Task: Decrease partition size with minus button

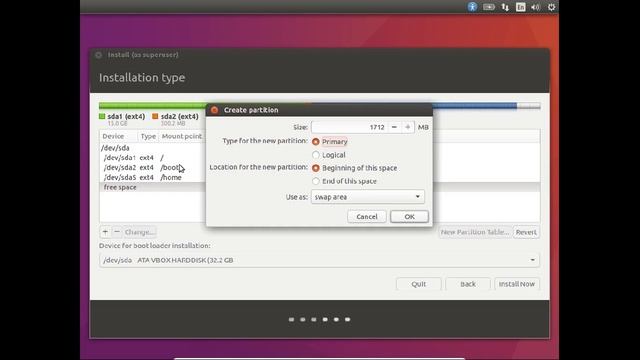Action: [x=394, y=127]
